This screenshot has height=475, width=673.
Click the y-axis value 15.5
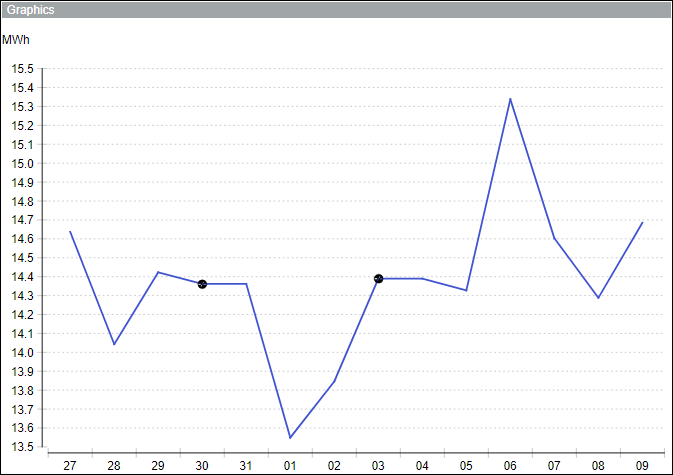click(x=22, y=69)
